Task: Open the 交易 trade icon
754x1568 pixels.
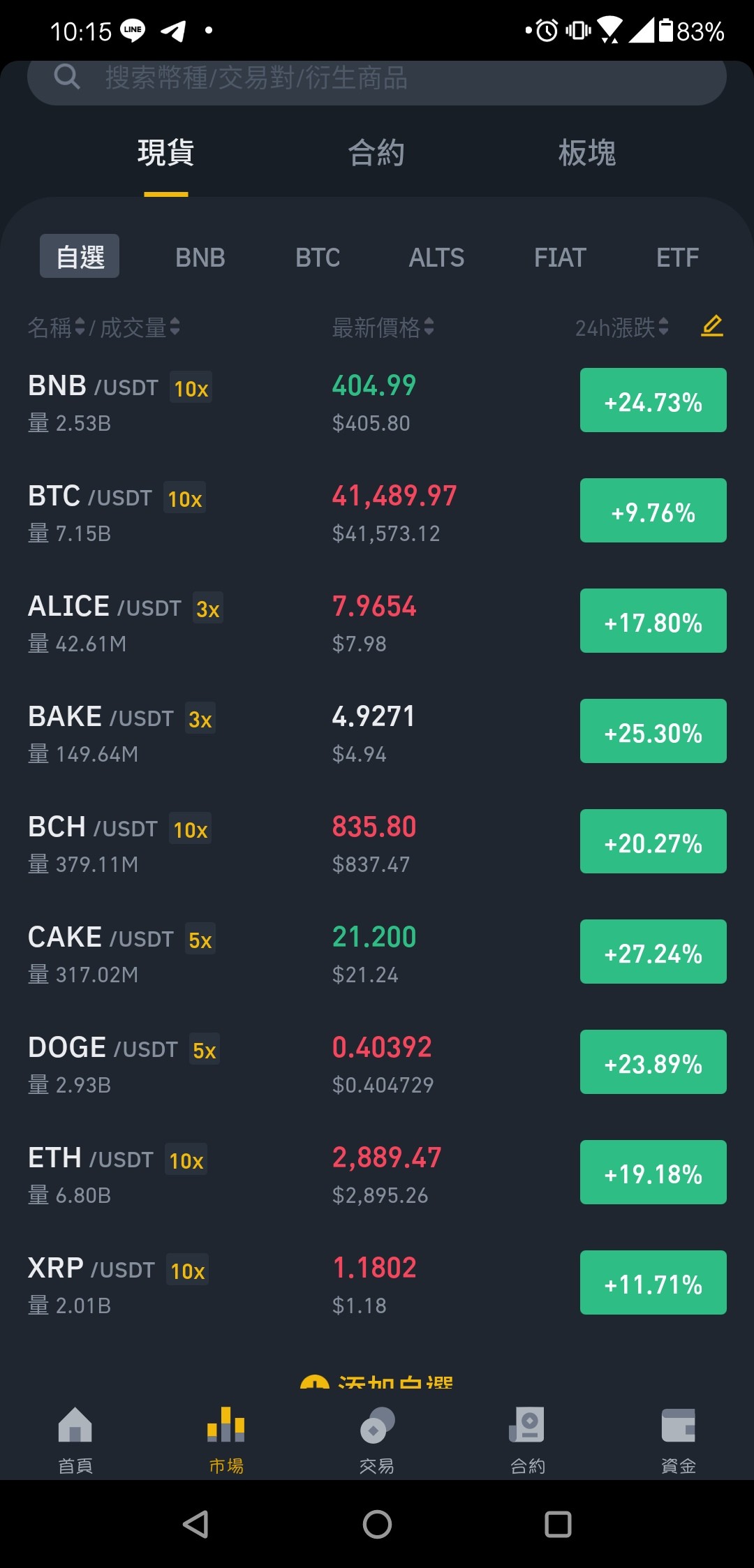Action: point(377,1425)
